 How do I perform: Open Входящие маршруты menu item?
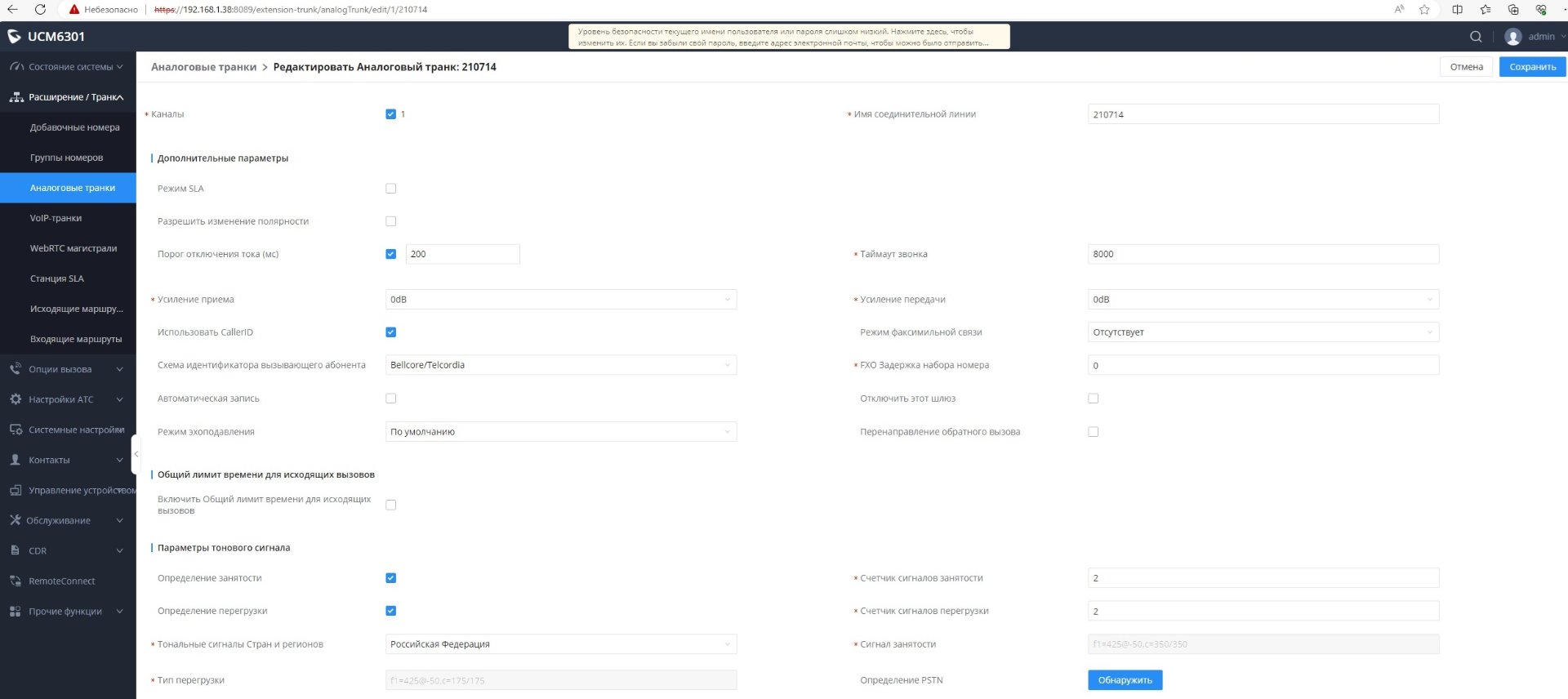coord(68,339)
